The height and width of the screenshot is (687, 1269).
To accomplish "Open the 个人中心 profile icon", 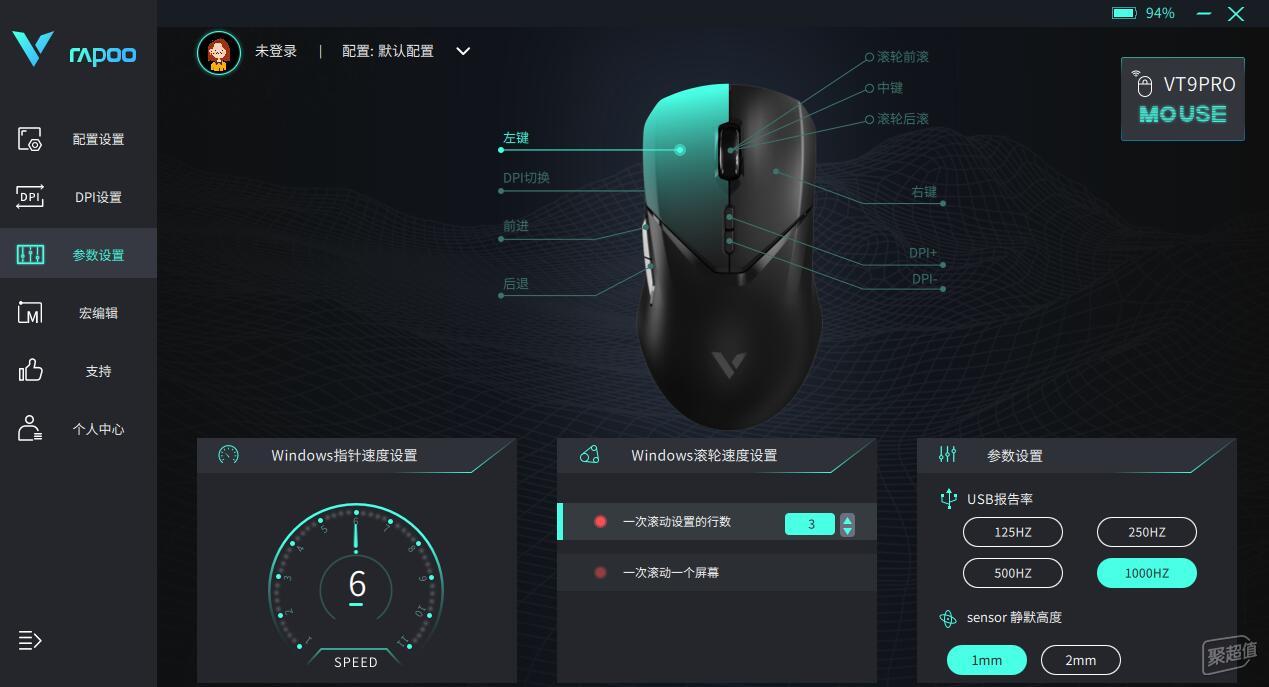I will click(30, 429).
